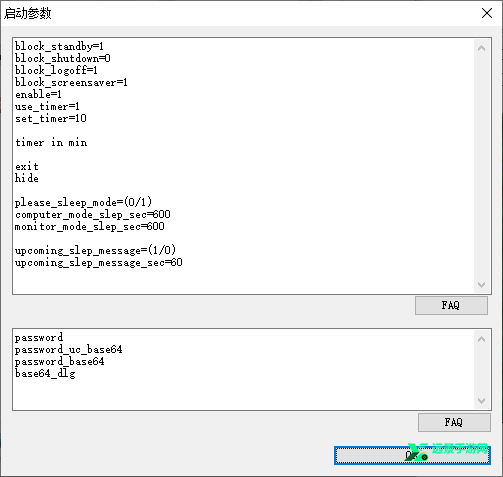Click the monitor_mode_slep_sec=600 line
The image size is (503, 477).
pos(90,227)
